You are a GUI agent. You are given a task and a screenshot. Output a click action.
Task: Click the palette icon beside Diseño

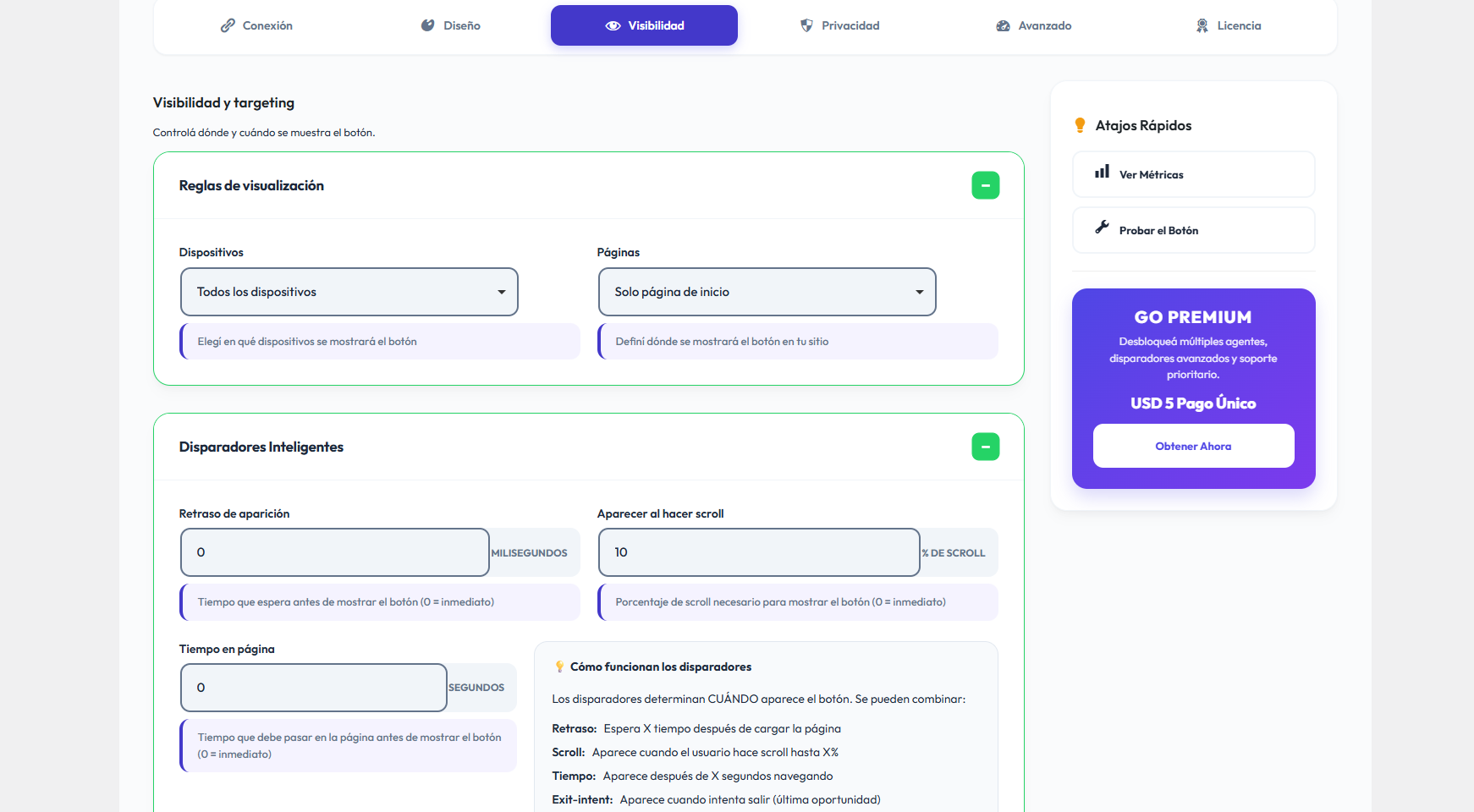pos(428,25)
